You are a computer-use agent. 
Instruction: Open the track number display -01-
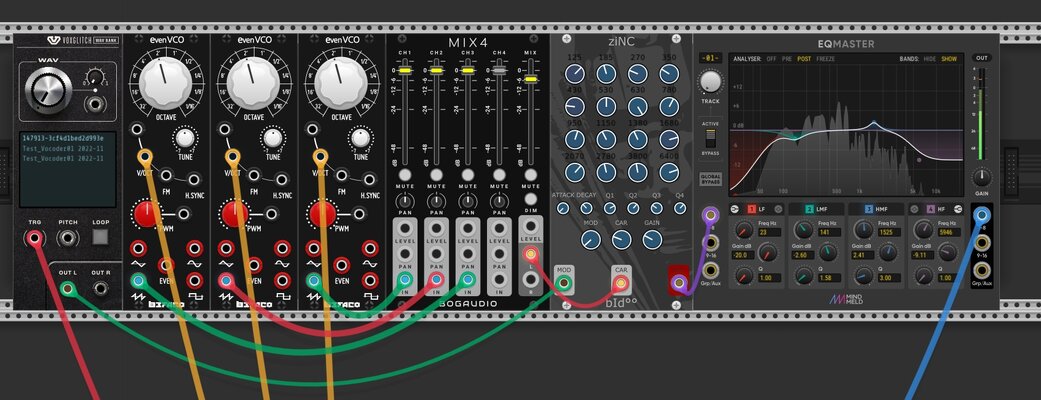[710, 58]
